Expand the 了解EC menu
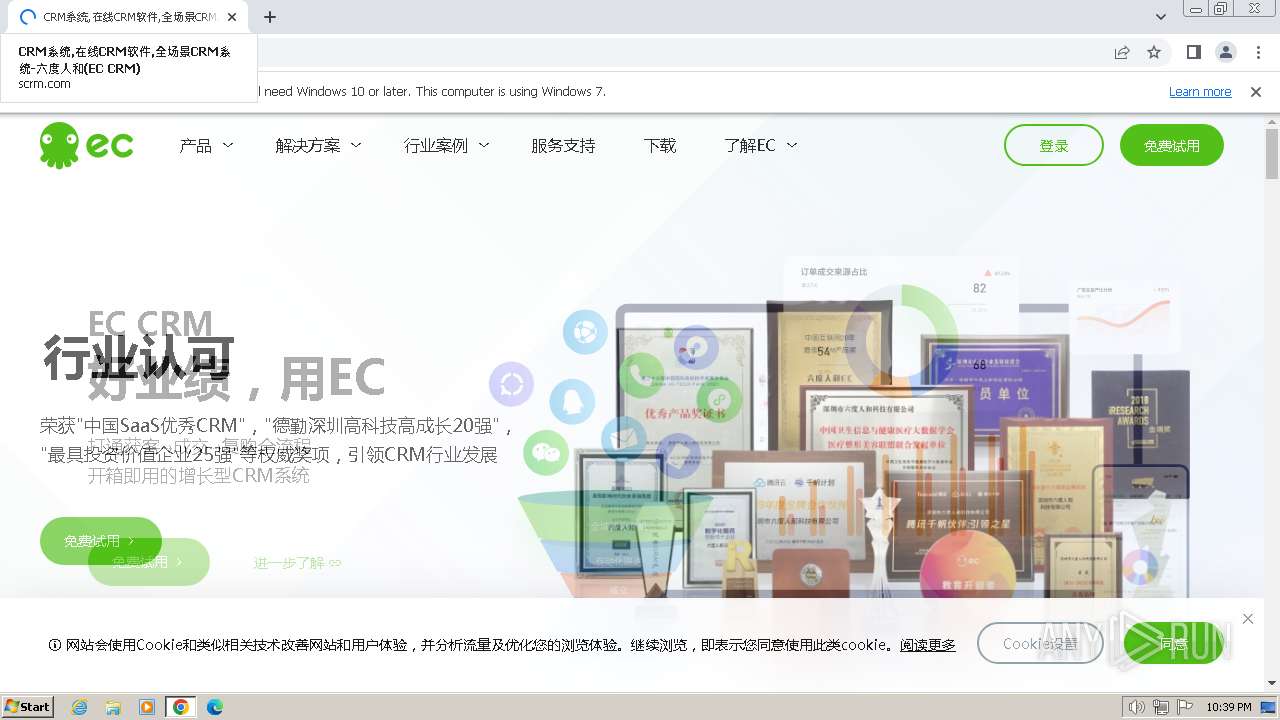Screen dimensions: 1280x720 (x=760, y=146)
